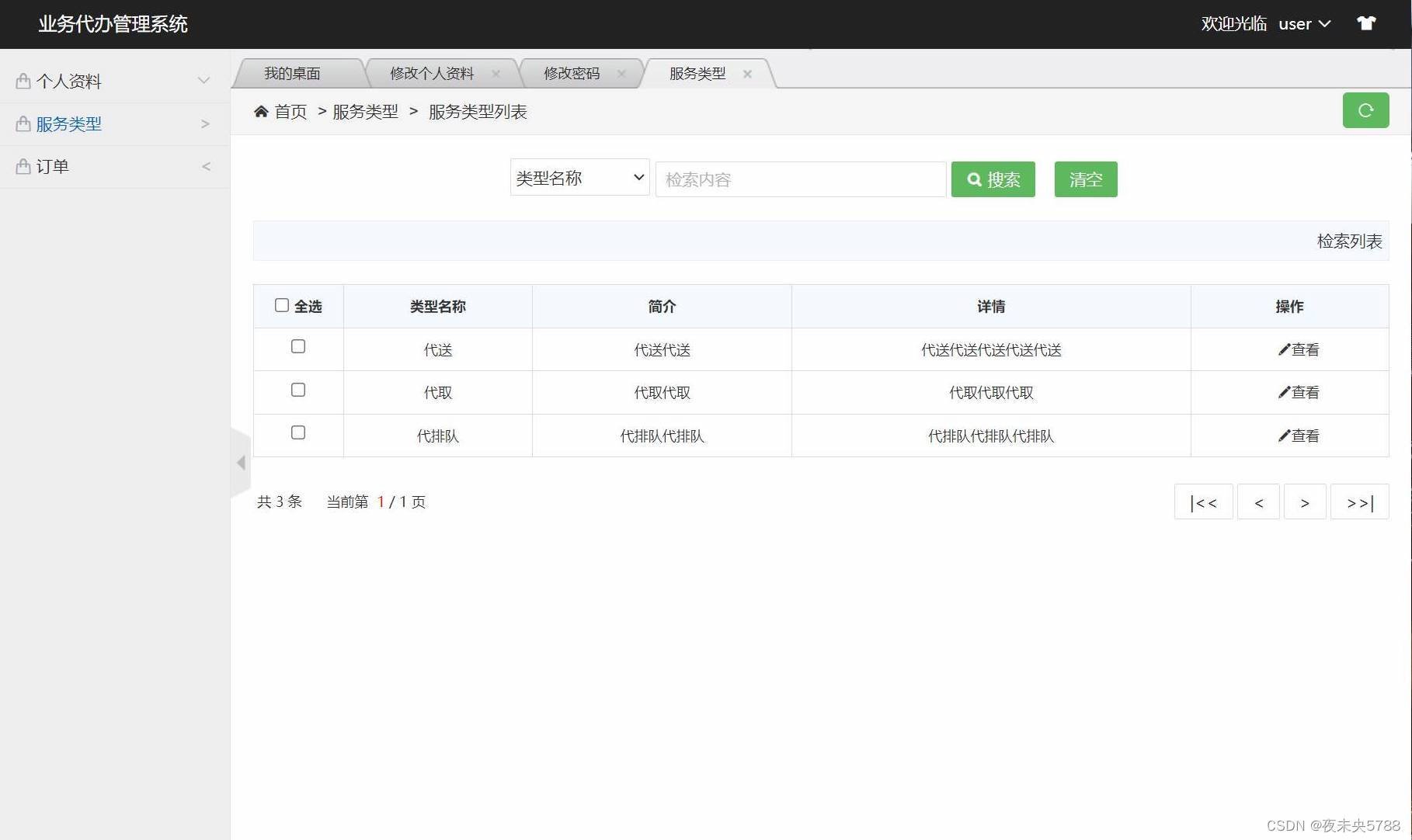Screen dimensions: 1412x840
Task: Click the 业务代办管理系统 title
Action: [x=113, y=24]
